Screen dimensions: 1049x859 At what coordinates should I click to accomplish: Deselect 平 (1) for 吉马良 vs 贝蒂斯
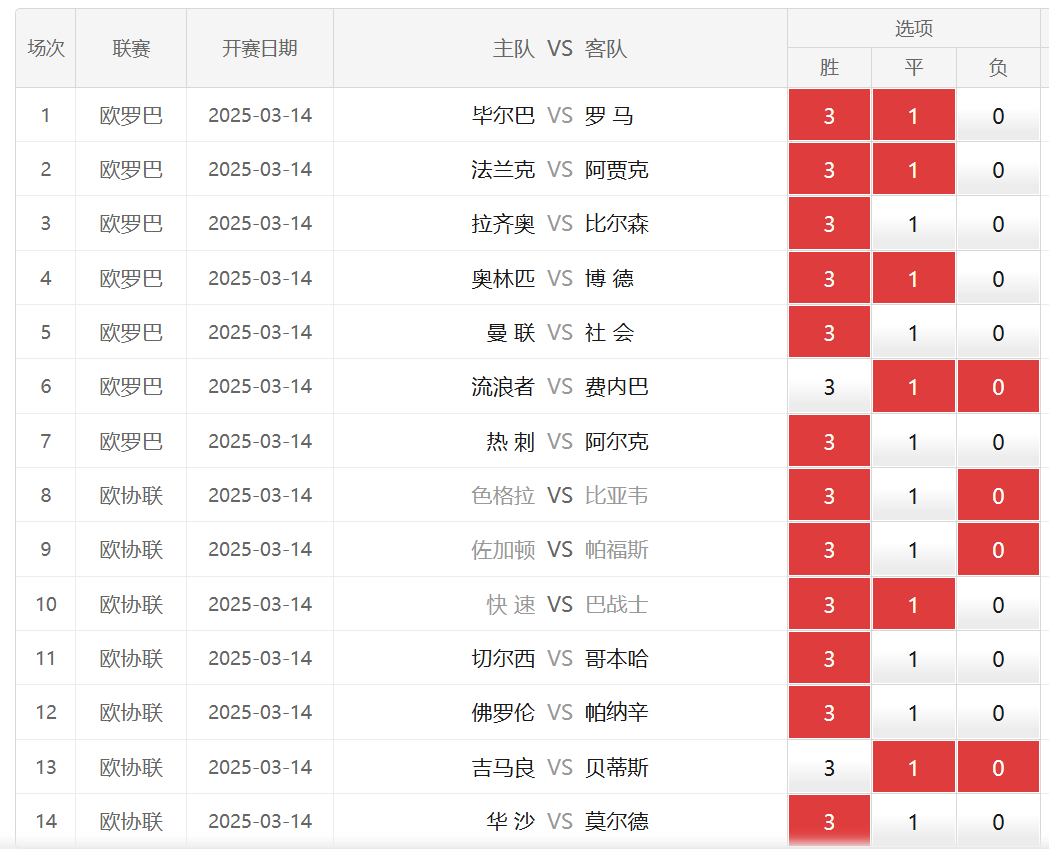913,768
